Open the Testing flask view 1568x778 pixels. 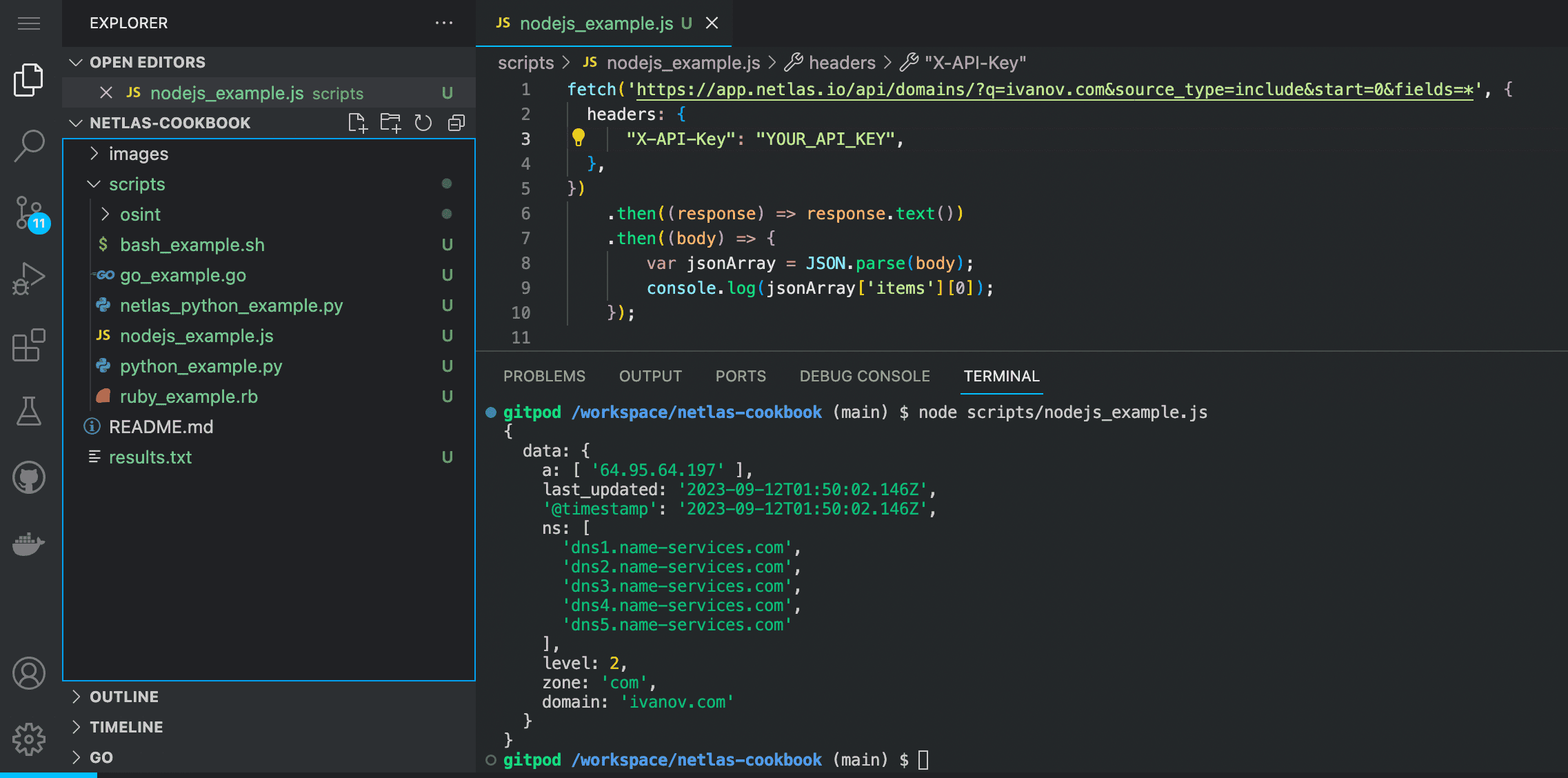click(x=29, y=411)
